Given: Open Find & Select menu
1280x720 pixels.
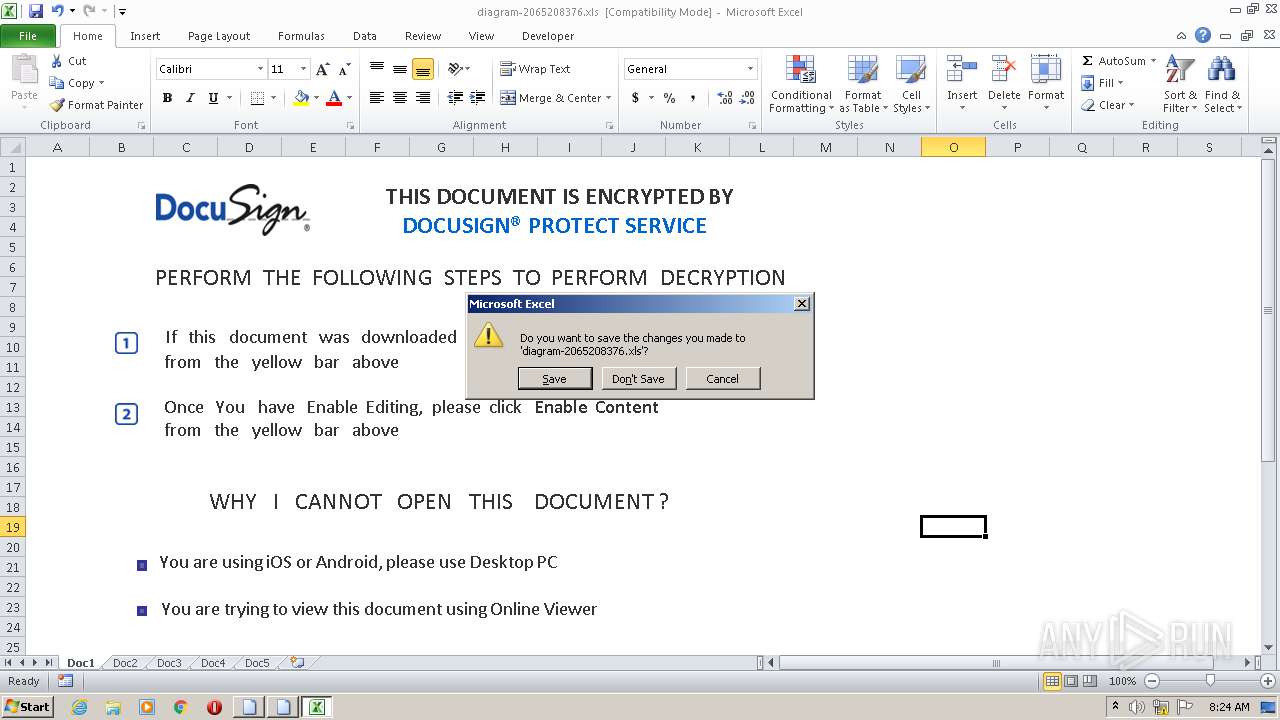Looking at the screenshot, I should (x=1222, y=84).
